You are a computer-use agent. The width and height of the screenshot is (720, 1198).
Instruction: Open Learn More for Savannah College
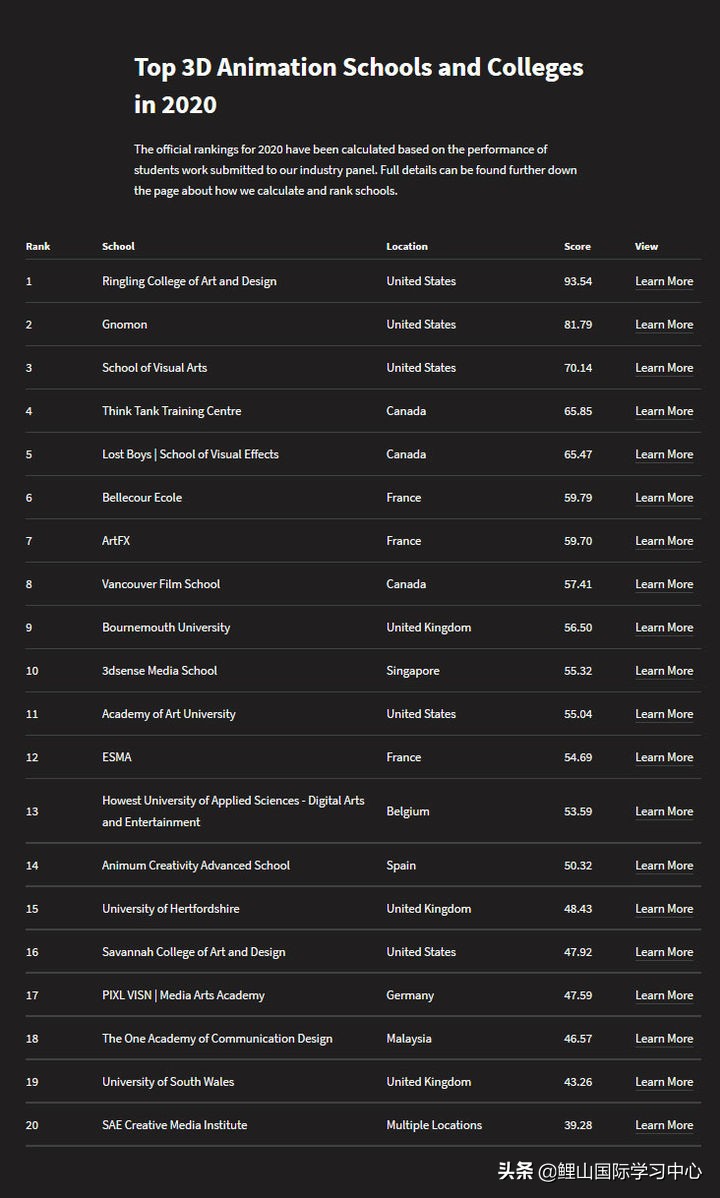click(664, 952)
